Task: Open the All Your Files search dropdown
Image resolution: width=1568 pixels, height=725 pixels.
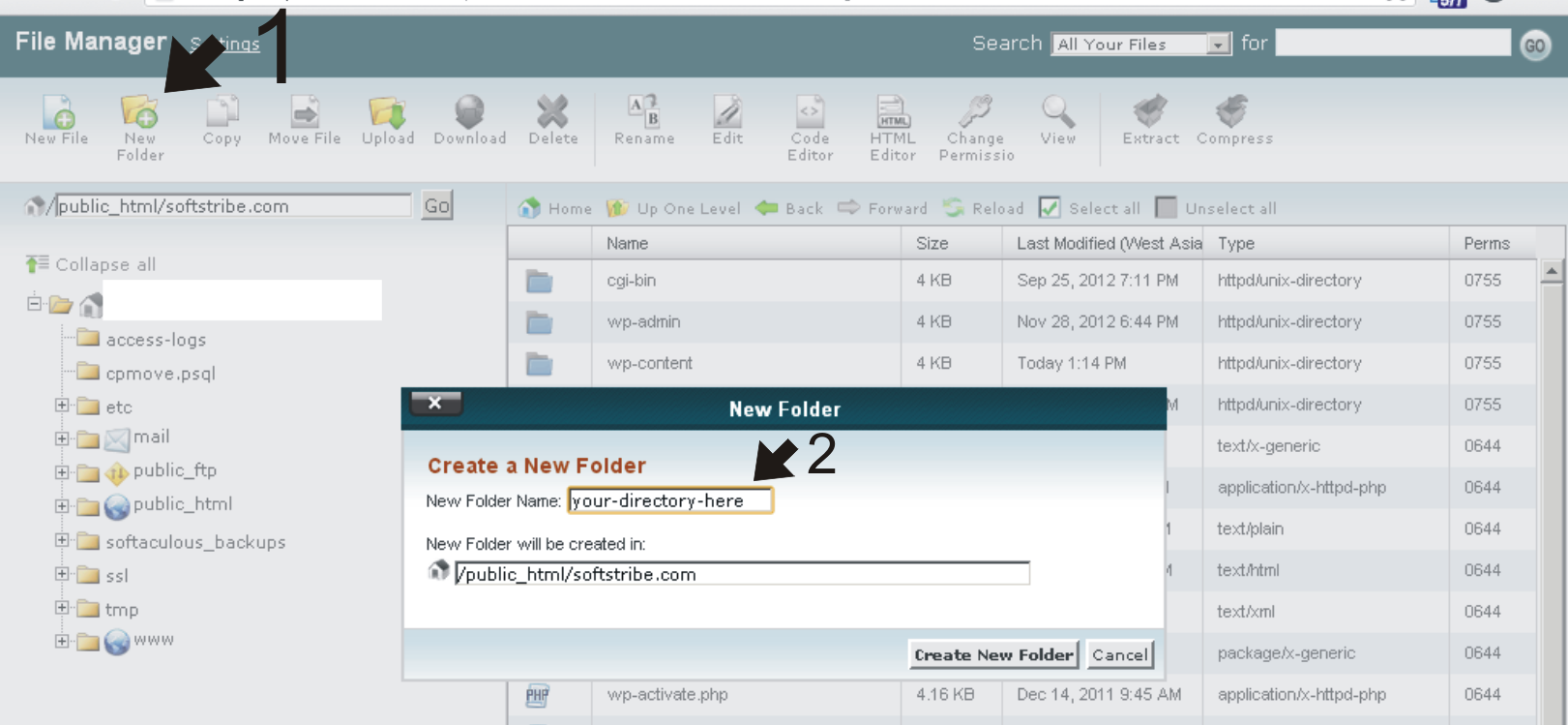Action: coord(1141,44)
